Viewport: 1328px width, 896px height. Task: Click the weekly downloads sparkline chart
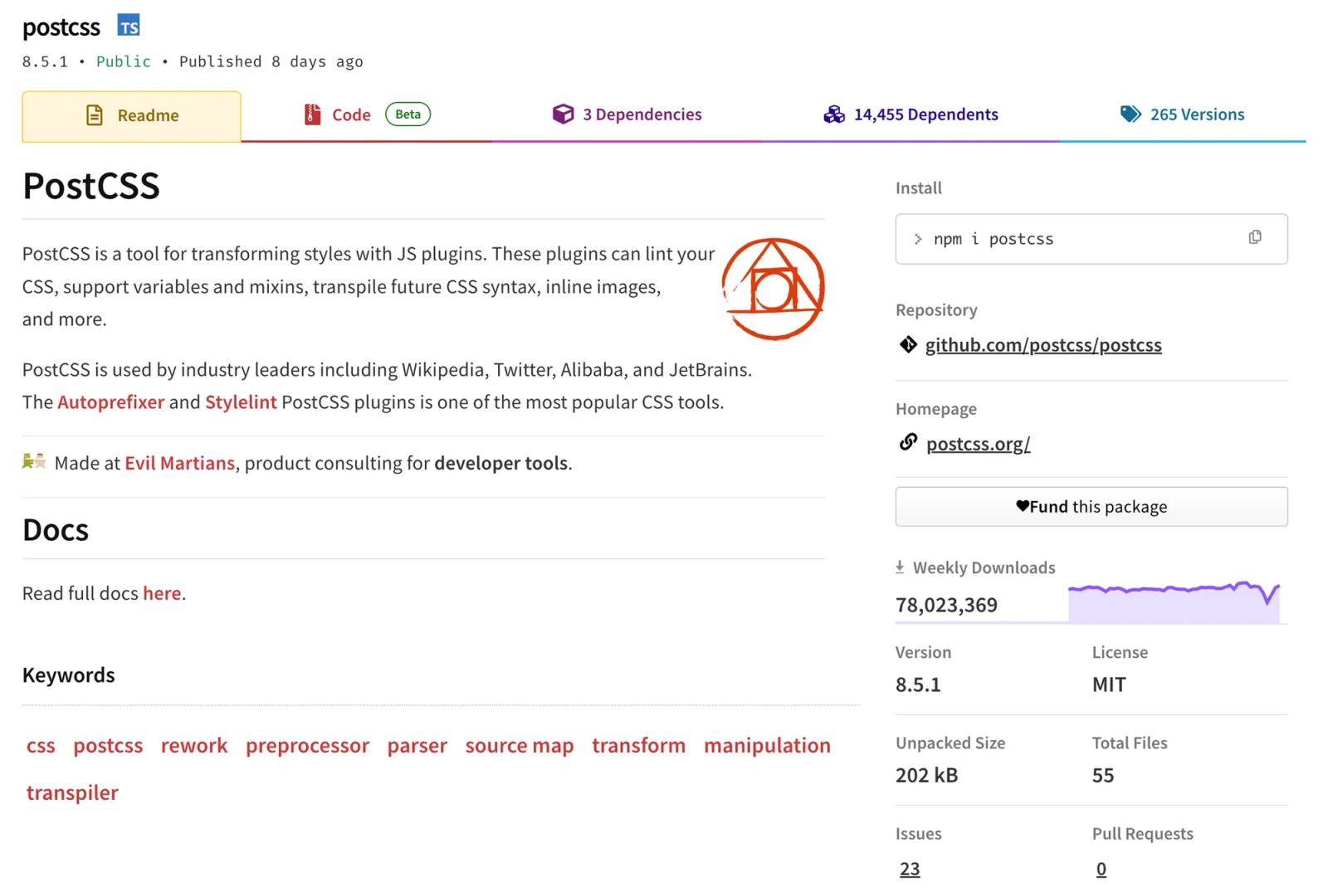[1174, 602]
